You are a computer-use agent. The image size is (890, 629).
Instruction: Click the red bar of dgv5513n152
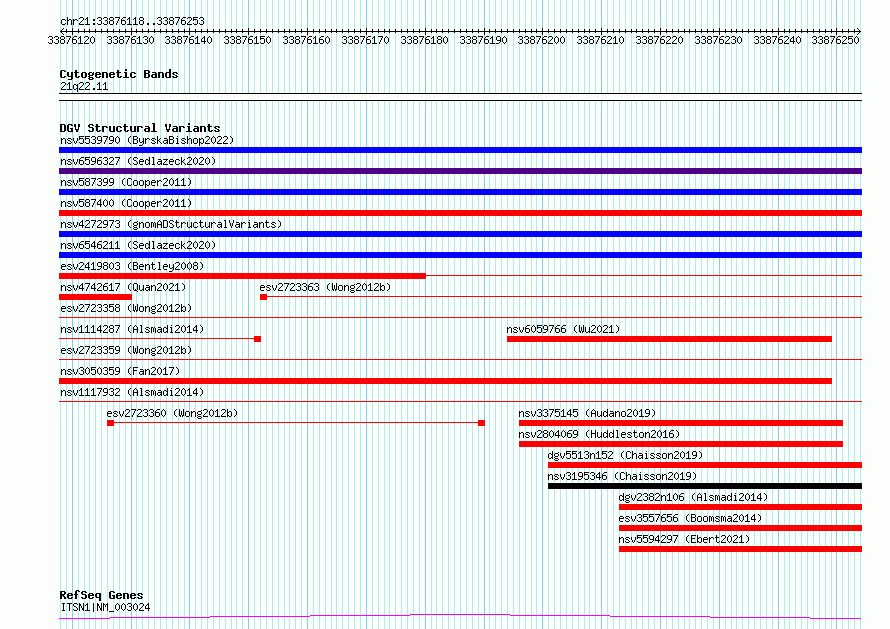(705, 465)
